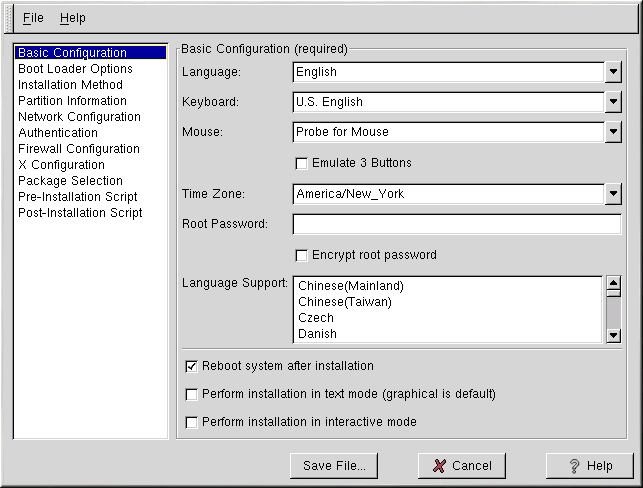Viewport: 643px width, 488px height.
Task: Open the Language dropdown
Action: [x=613, y=72]
